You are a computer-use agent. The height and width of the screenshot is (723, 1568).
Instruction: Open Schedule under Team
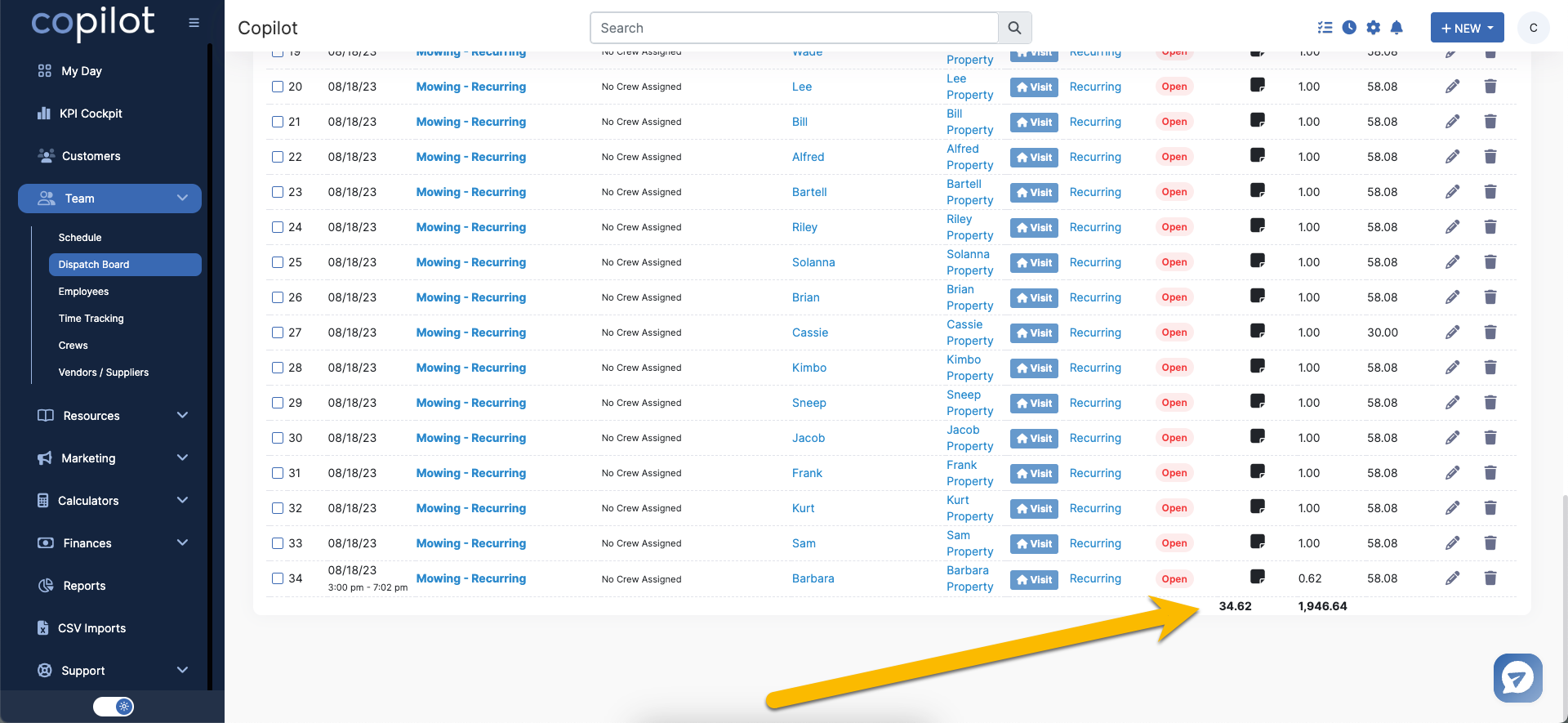80,238
